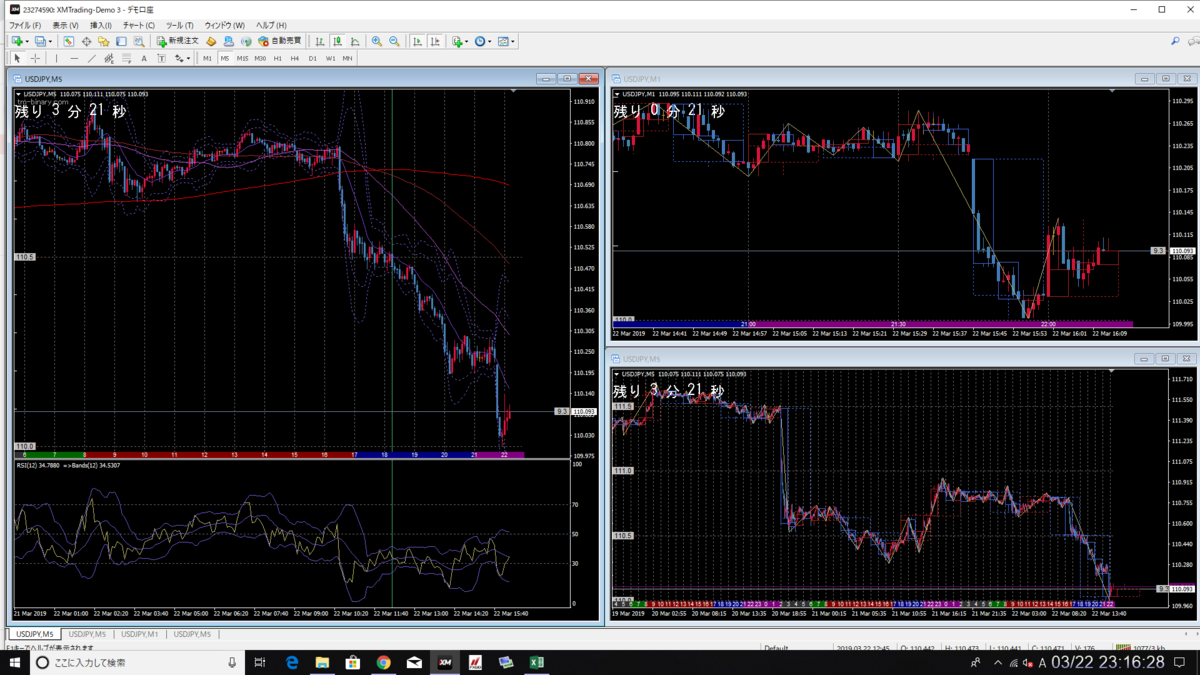The width and height of the screenshot is (1200, 675).
Task: Switch timeframe to D1
Action: tap(312, 58)
